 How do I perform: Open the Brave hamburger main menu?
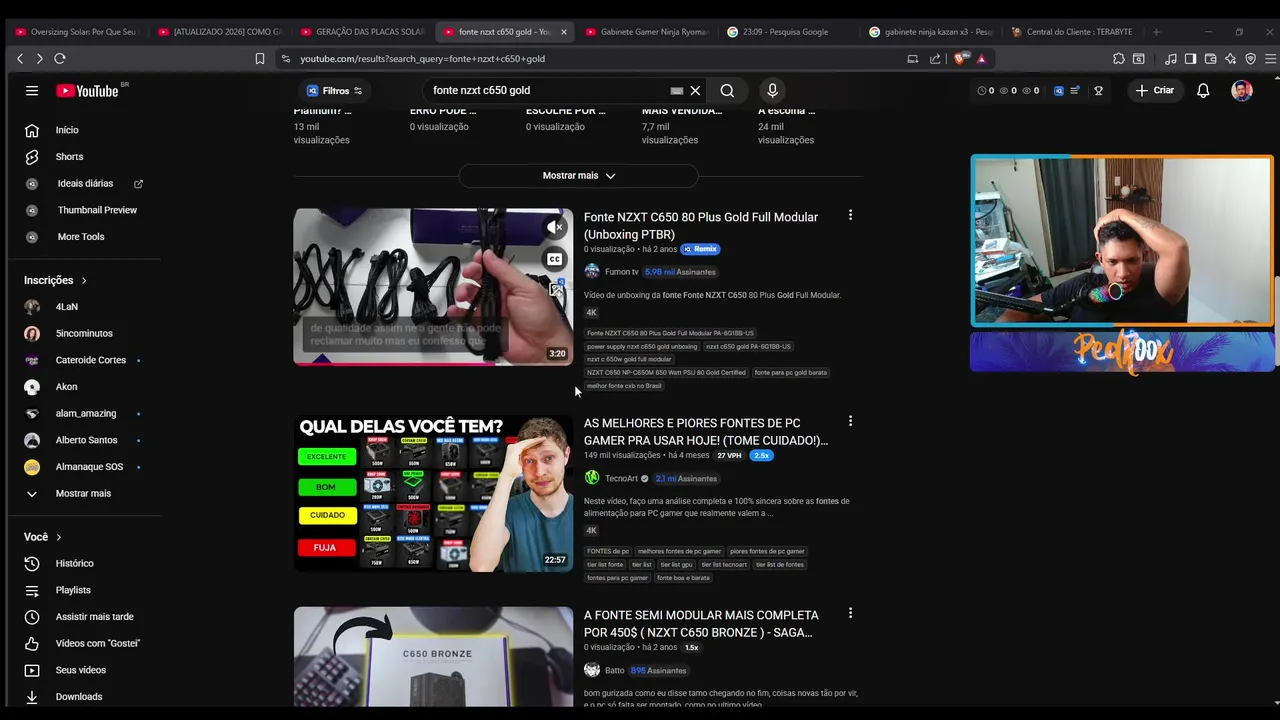point(1271,59)
